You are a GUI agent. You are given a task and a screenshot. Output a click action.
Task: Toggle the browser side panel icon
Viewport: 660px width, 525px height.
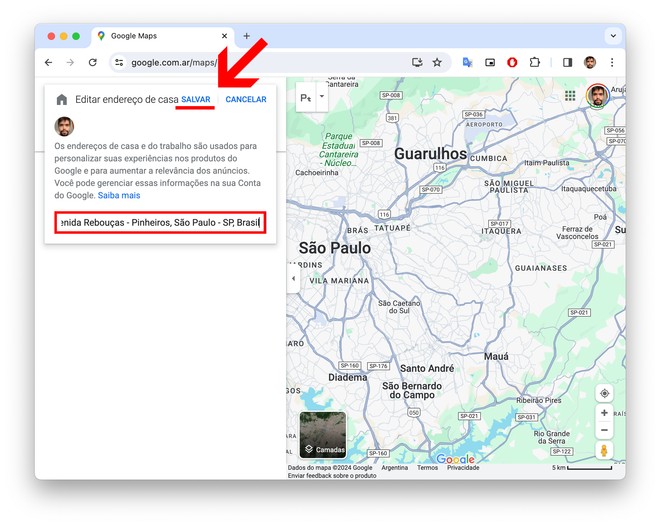tap(567, 62)
